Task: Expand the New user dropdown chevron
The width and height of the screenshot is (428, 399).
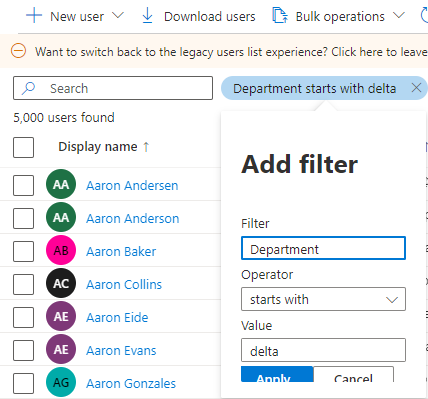Action: point(118,16)
